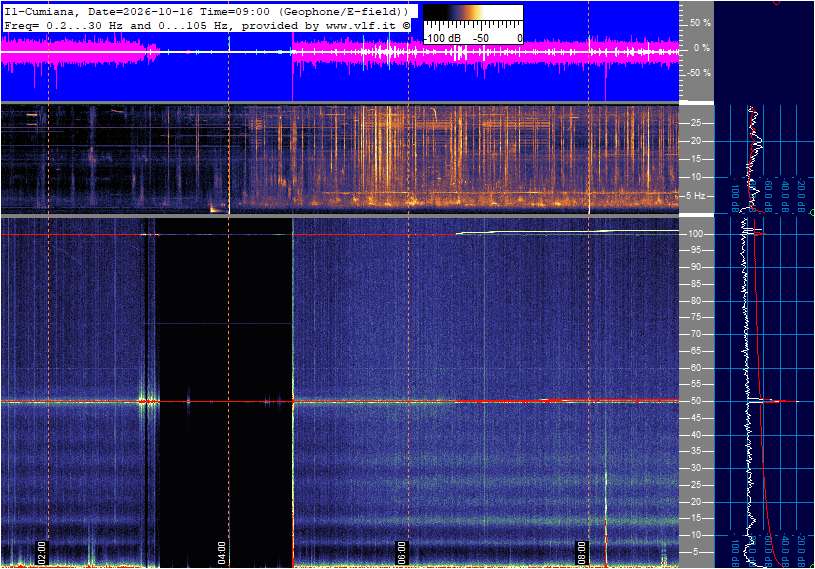Click the 50 Hz peak in the right spectrum graph
This screenshot has width=815, height=569.
tap(773, 401)
